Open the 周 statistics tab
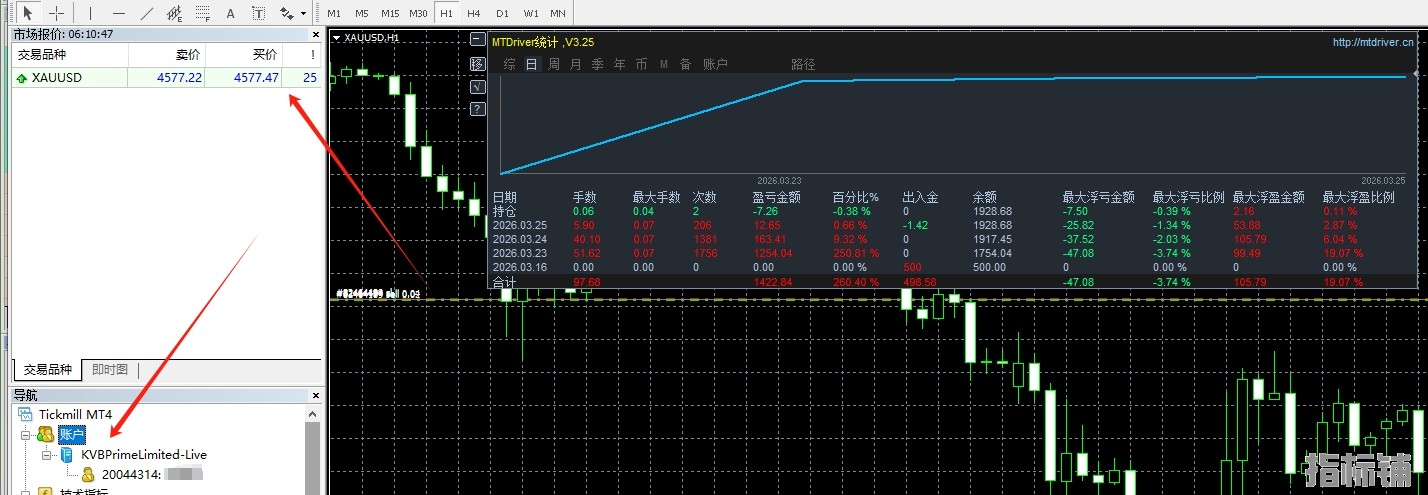Viewport: 1428px width, 495px height. (554, 64)
